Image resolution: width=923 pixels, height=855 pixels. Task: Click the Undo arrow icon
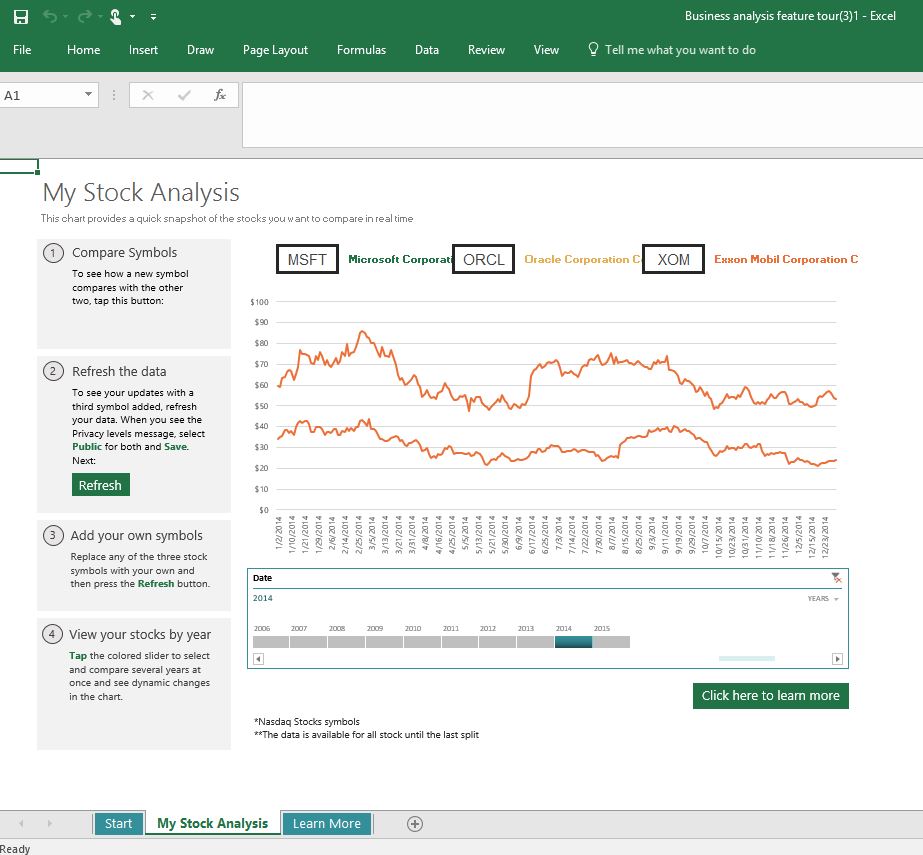(x=49, y=16)
